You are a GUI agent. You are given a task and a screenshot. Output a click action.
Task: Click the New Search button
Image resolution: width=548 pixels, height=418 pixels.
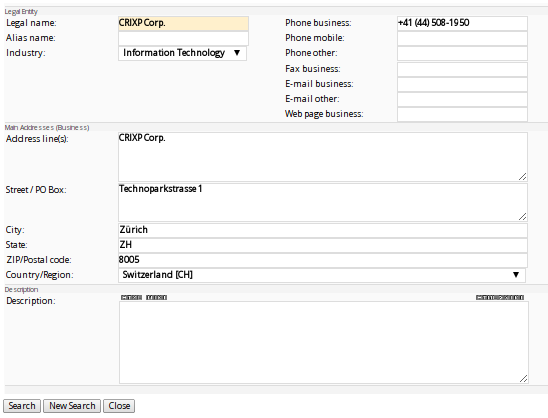pos(72,406)
